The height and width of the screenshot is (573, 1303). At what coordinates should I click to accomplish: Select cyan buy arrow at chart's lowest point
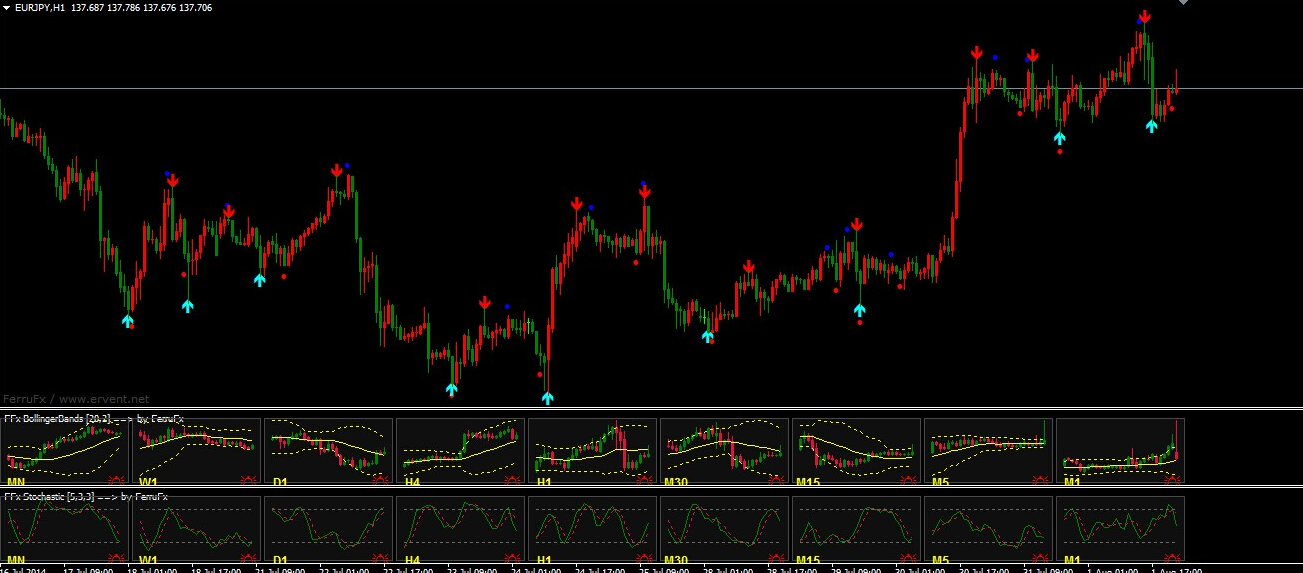tap(547, 397)
